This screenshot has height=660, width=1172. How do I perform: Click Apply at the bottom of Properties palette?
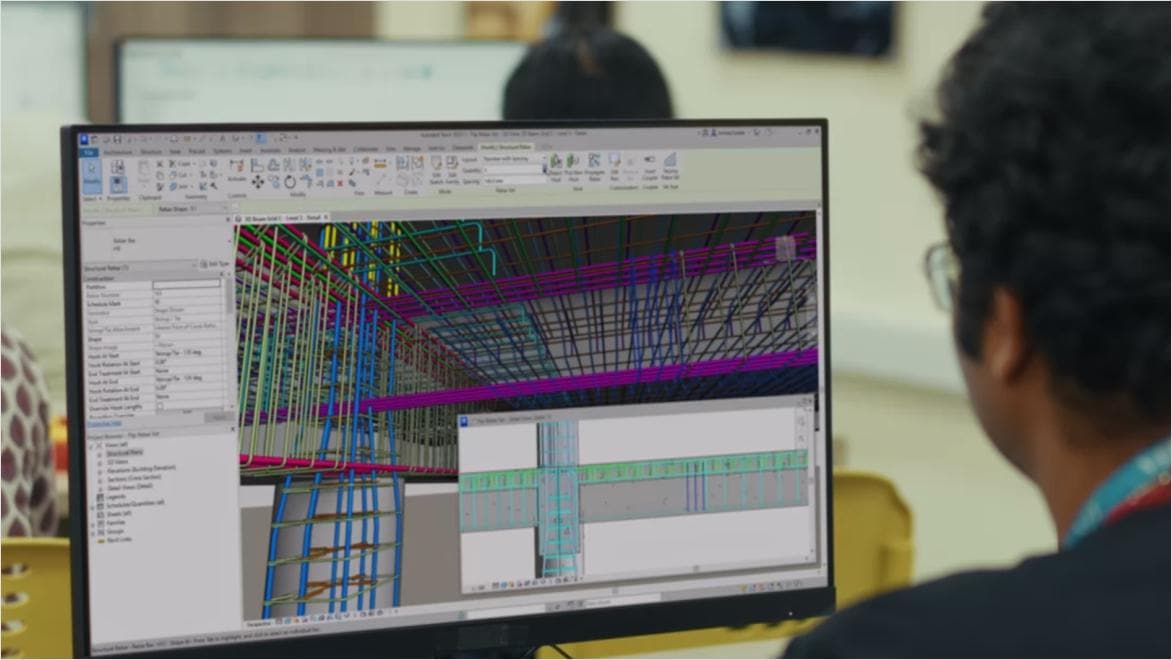[217, 417]
